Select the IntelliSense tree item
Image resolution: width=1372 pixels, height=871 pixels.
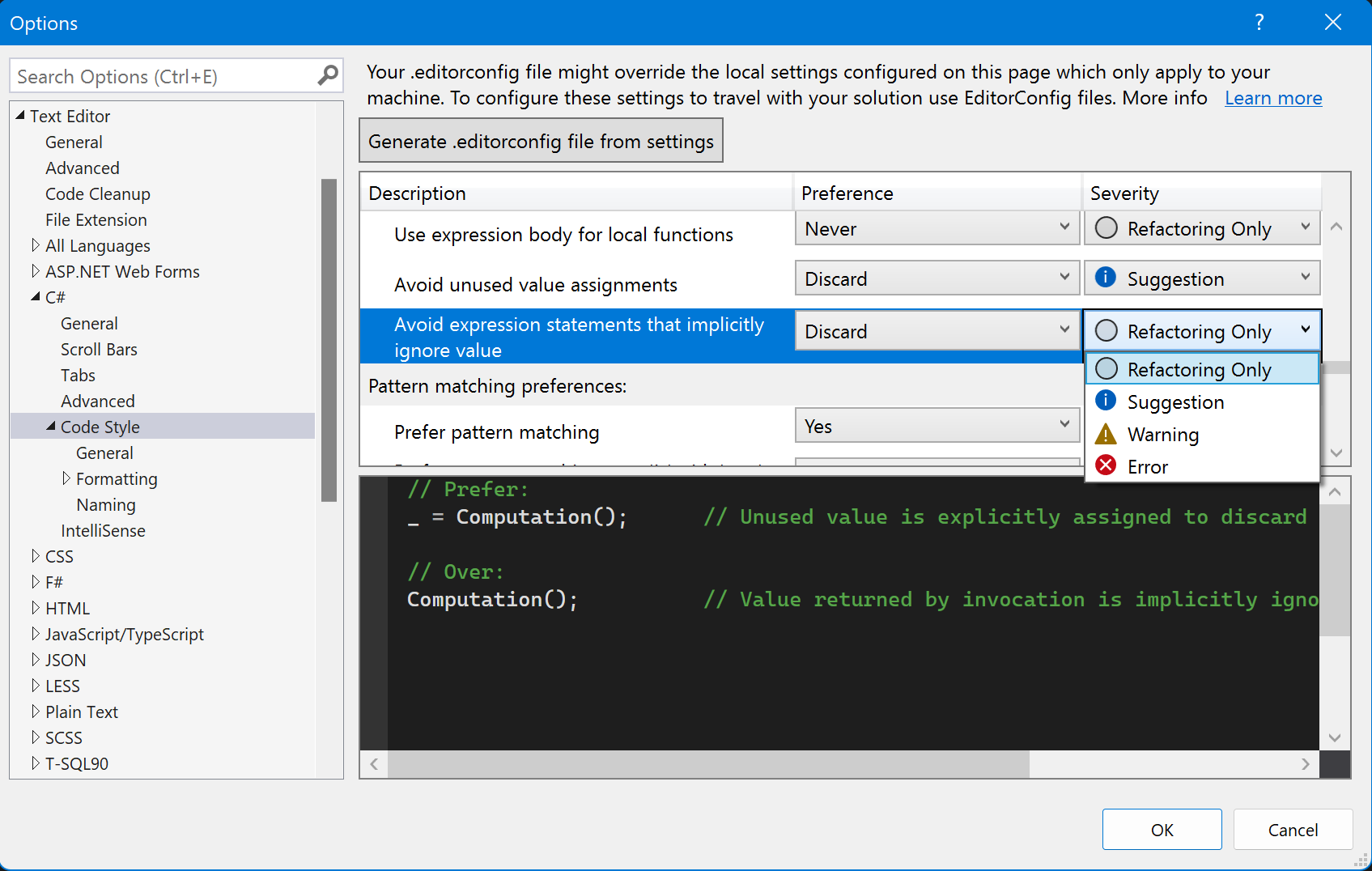point(104,530)
